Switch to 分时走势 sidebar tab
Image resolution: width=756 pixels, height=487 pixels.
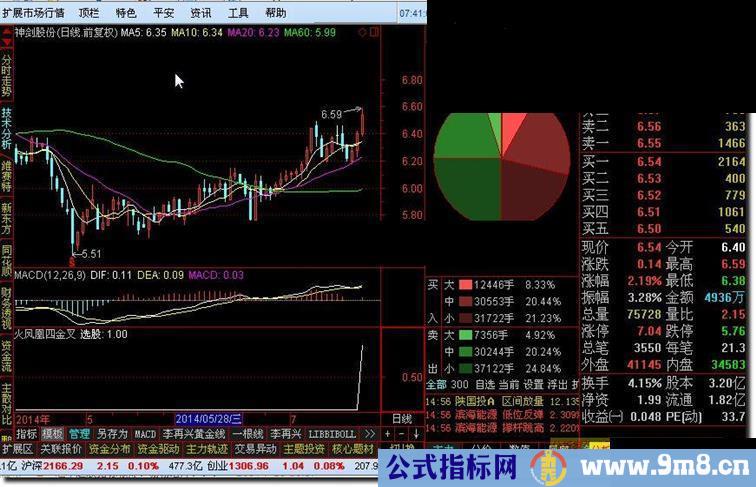click(x=6, y=75)
